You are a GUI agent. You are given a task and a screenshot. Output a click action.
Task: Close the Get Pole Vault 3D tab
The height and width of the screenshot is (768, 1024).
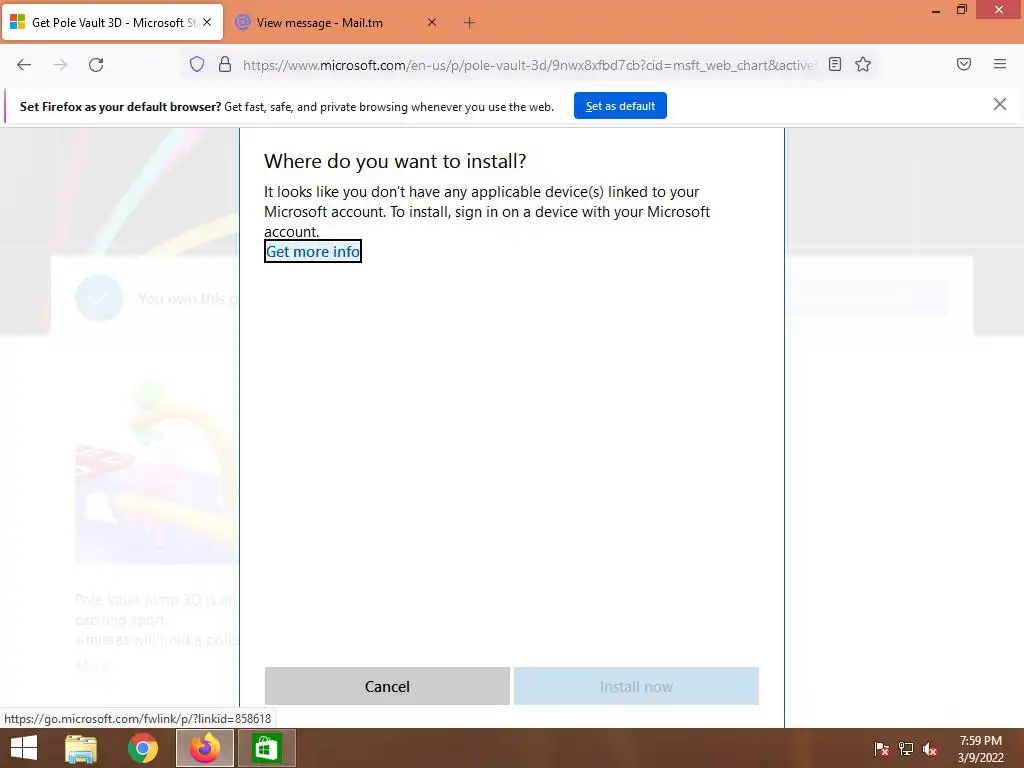207,22
